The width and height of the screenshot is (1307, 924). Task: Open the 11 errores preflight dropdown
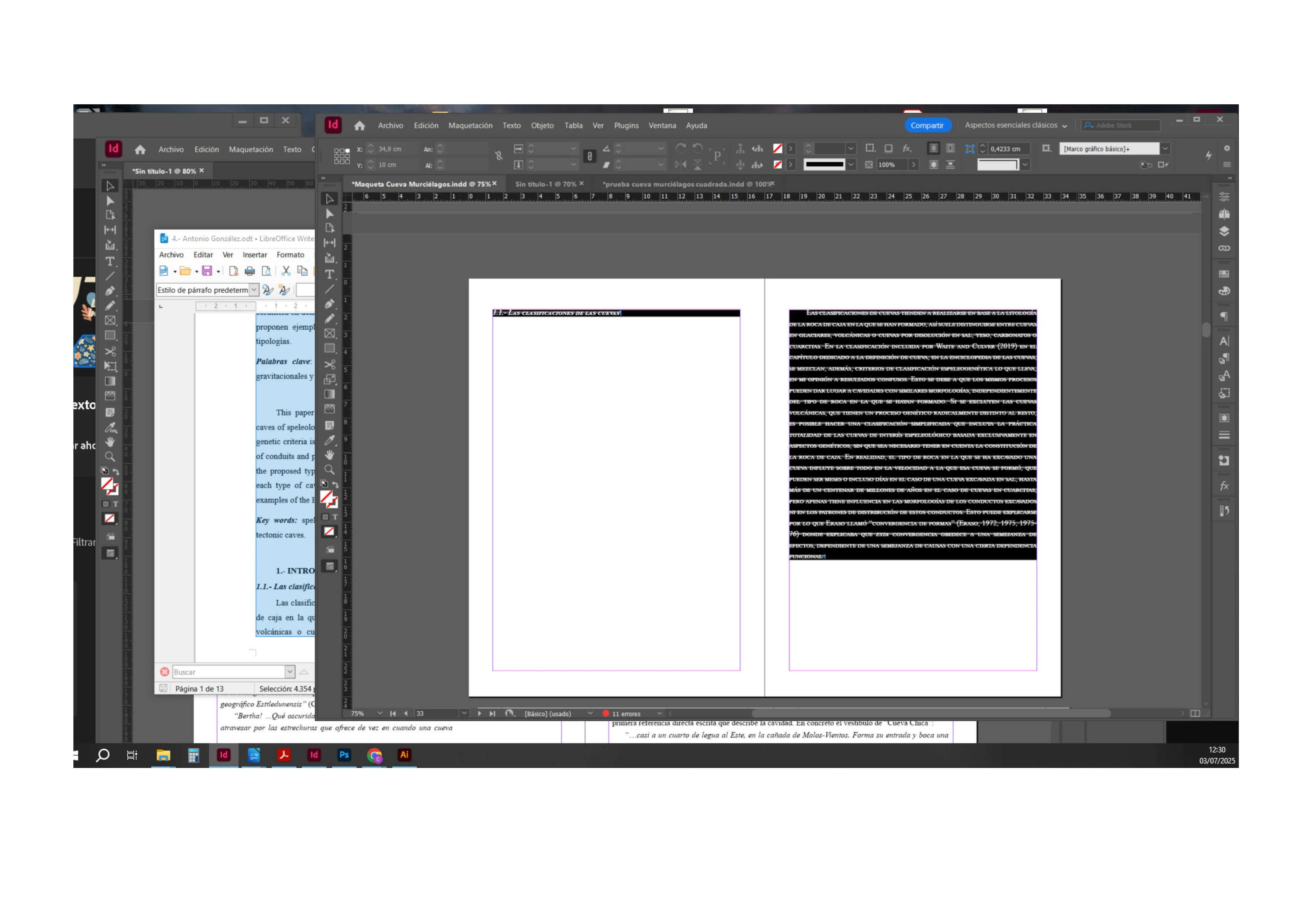659,714
